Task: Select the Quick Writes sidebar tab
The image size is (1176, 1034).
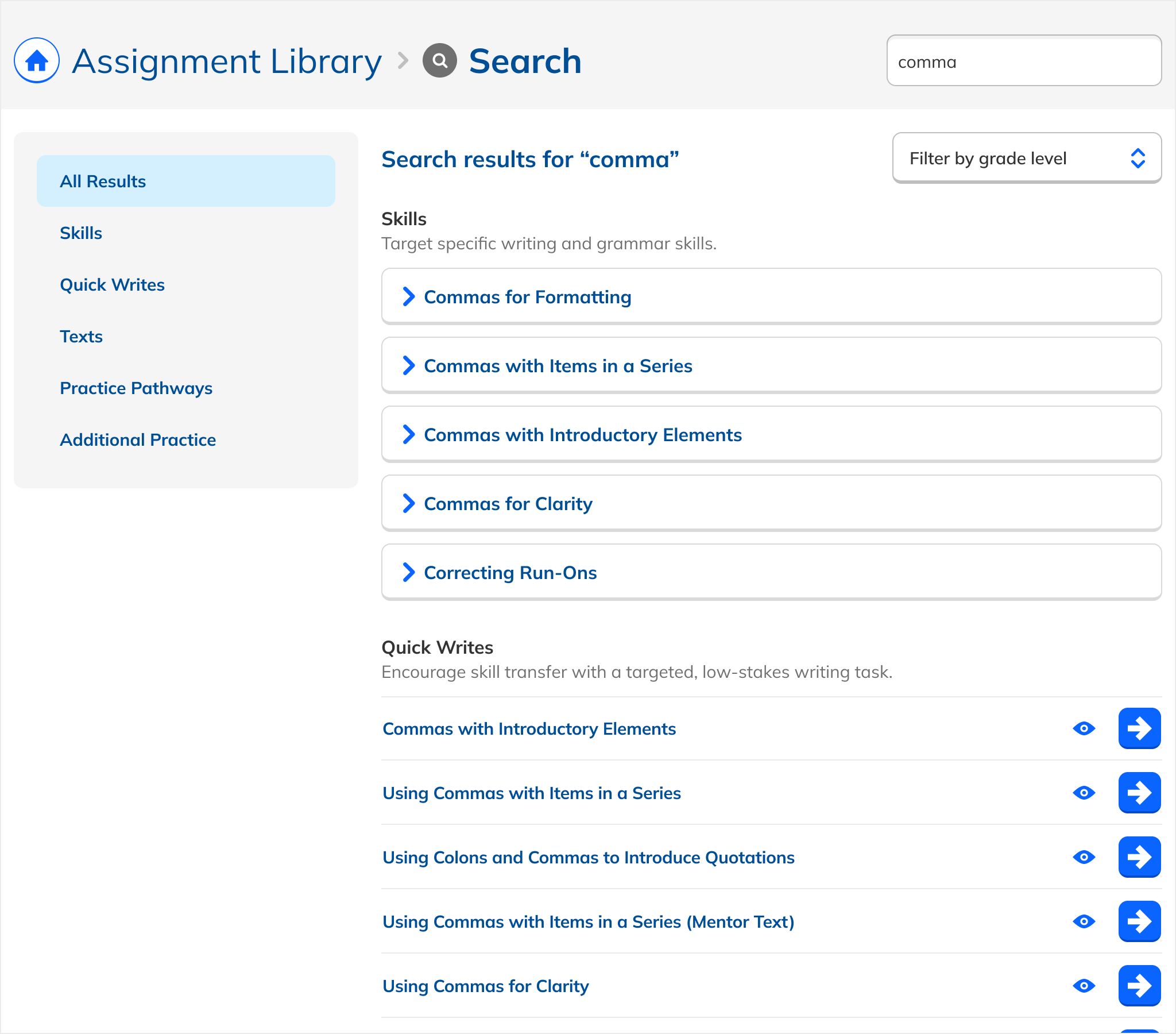Action: click(112, 284)
